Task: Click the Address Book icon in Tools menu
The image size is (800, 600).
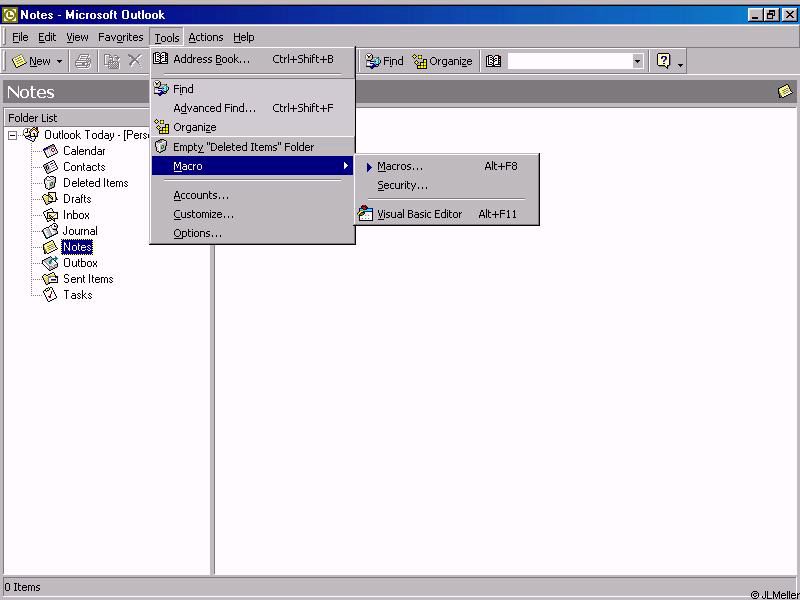Action: [161, 59]
